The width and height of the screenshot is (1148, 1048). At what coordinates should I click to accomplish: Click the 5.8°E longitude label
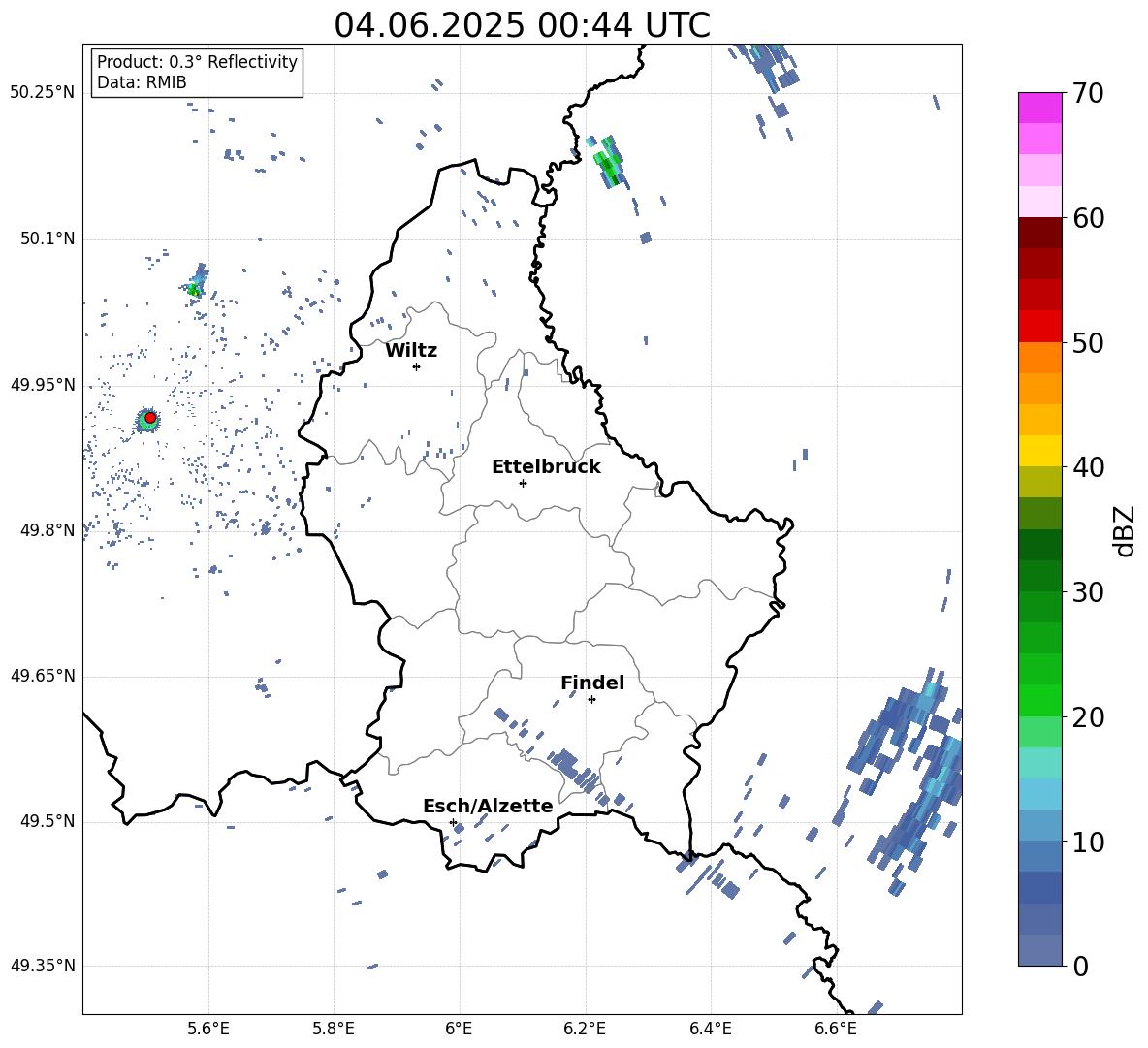click(334, 1029)
